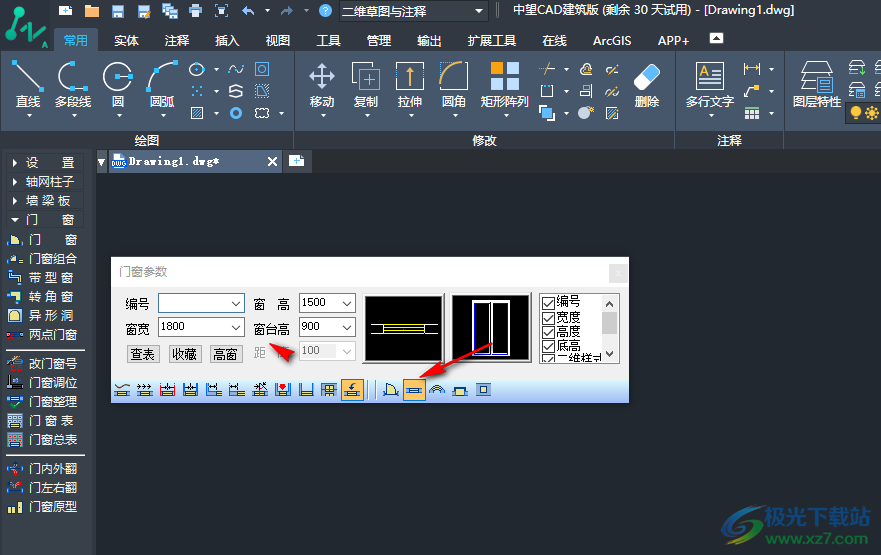Click the 2D window style preview thumbnail
The image size is (881, 555).
point(403,328)
